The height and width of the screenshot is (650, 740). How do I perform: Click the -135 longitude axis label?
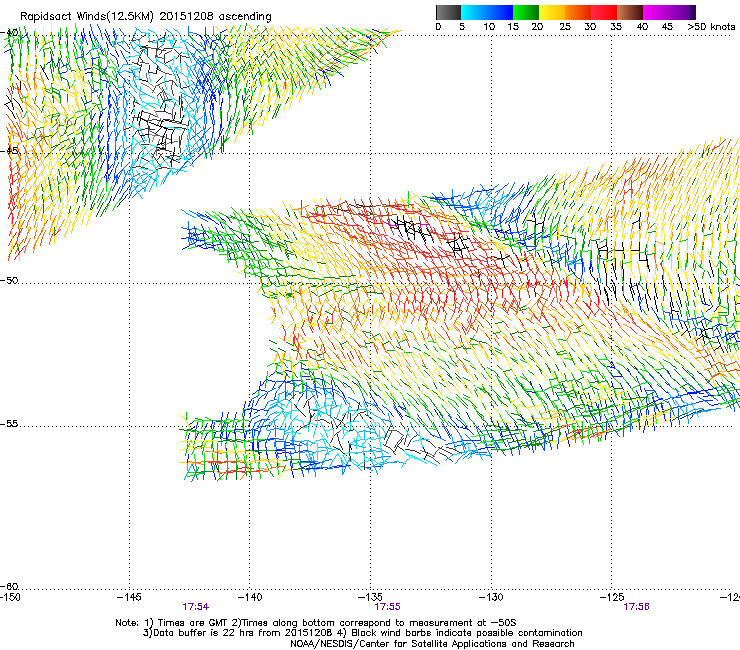[x=370, y=597]
